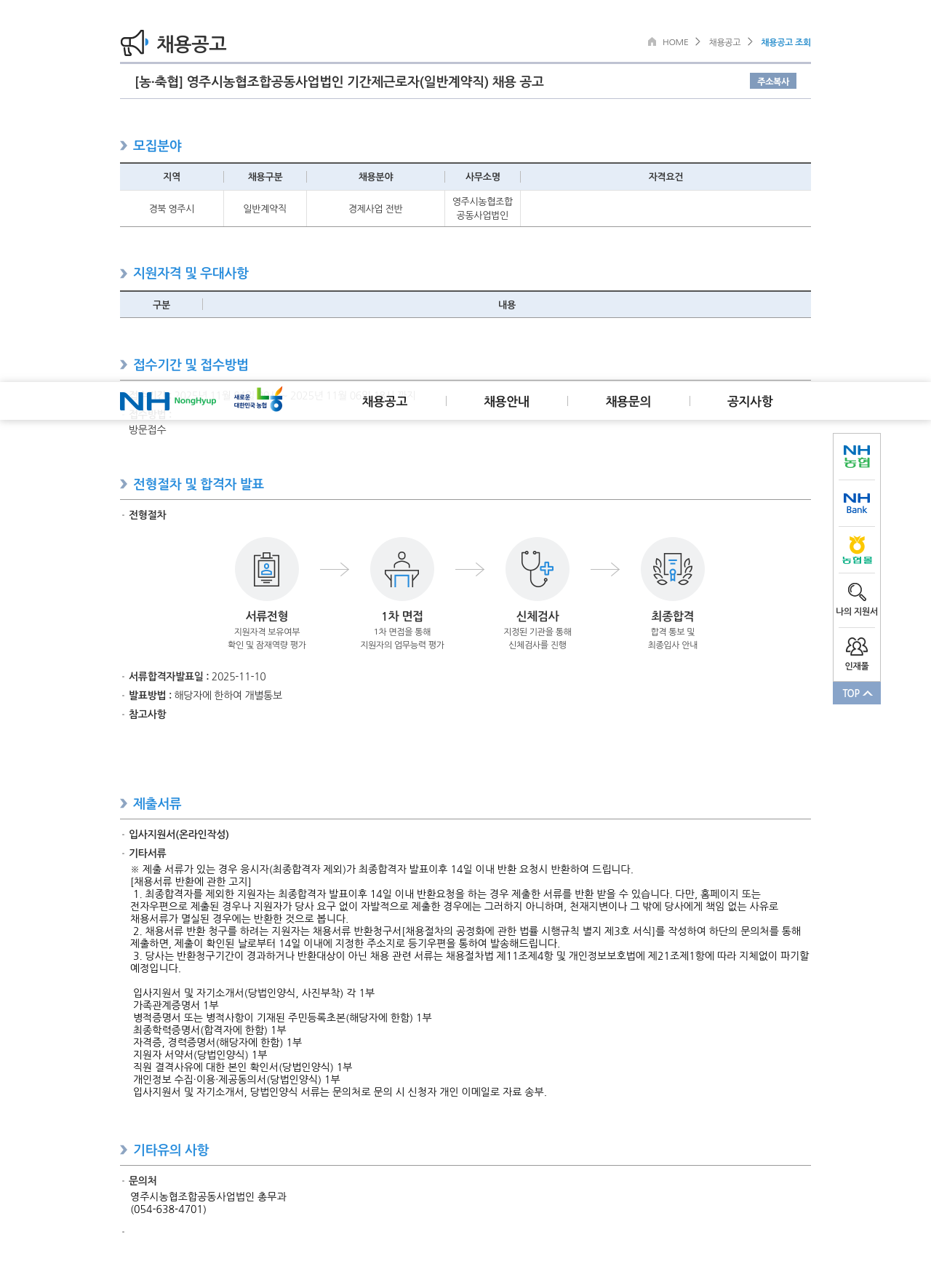
Task: Click the home icon in breadcrumb
Action: point(652,41)
